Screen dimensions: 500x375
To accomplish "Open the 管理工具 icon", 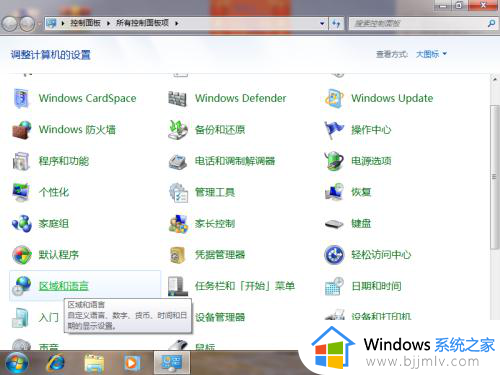I will click(x=178, y=193).
